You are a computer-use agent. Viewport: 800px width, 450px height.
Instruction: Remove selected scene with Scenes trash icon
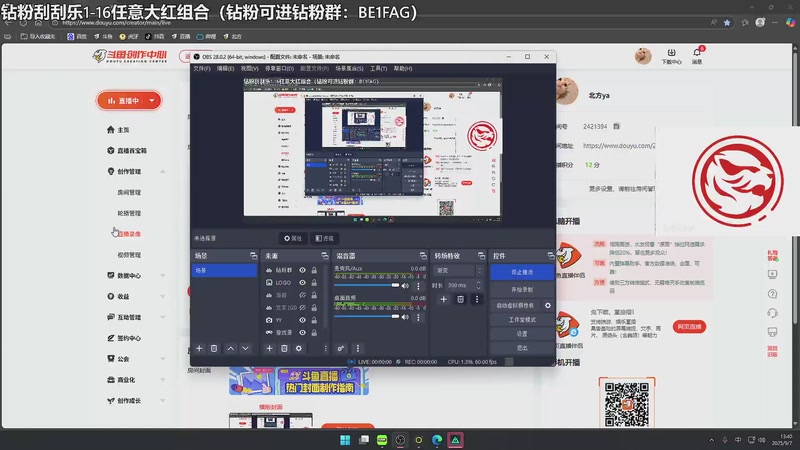point(214,348)
